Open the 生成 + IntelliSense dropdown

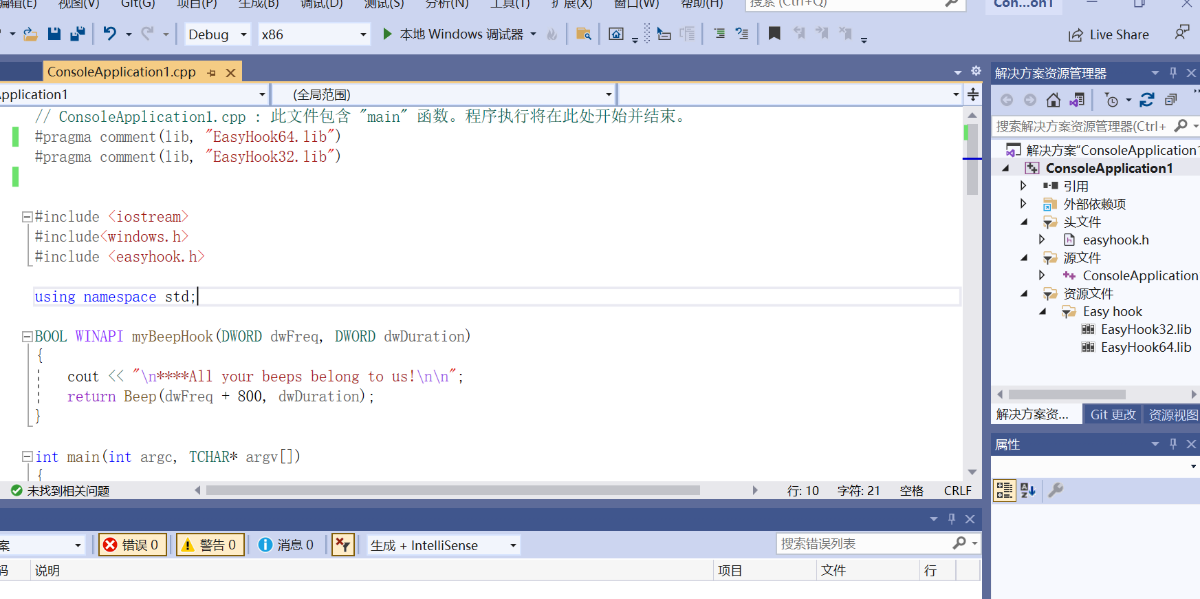click(x=443, y=545)
